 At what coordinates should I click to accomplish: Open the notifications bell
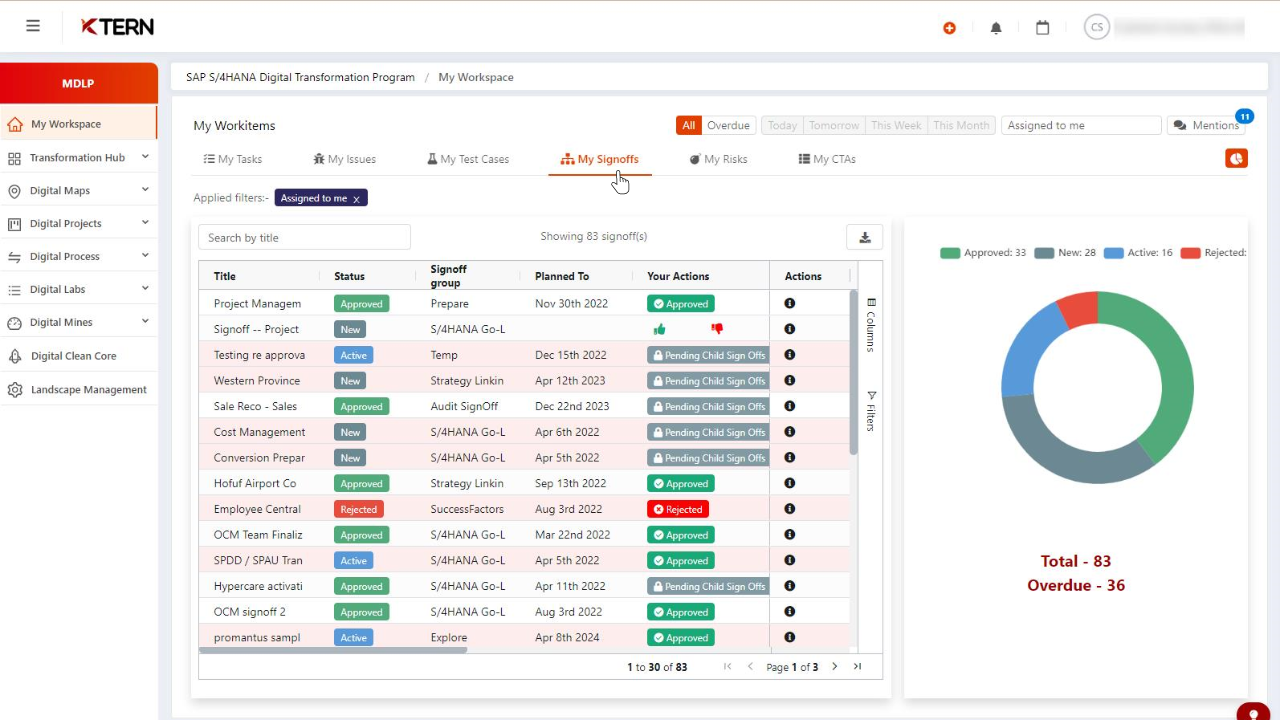(x=996, y=28)
